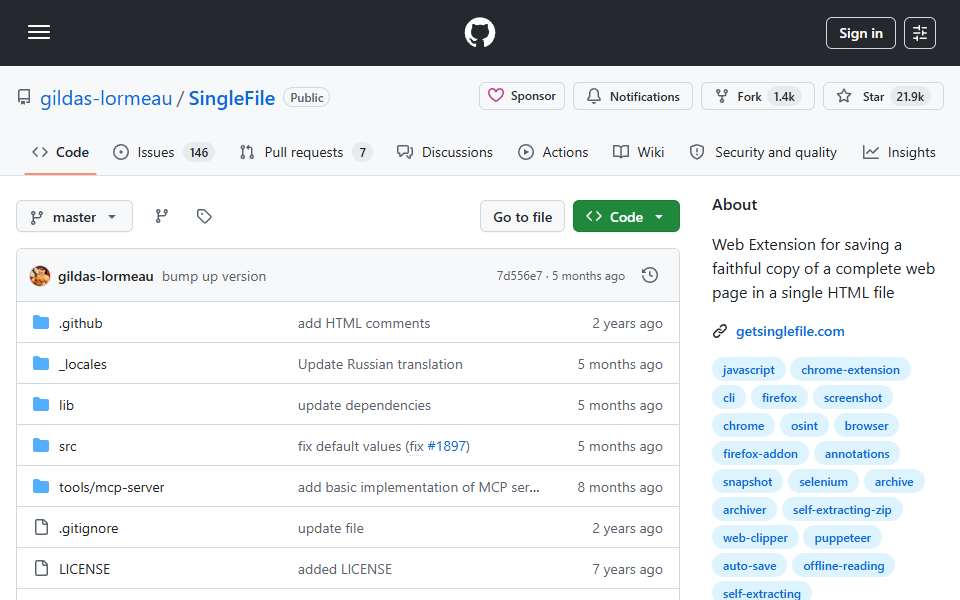Viewport: 960px width, 600px height.
Task: Open the added LICENSE commit message
Action: click(x=345, y=569)
